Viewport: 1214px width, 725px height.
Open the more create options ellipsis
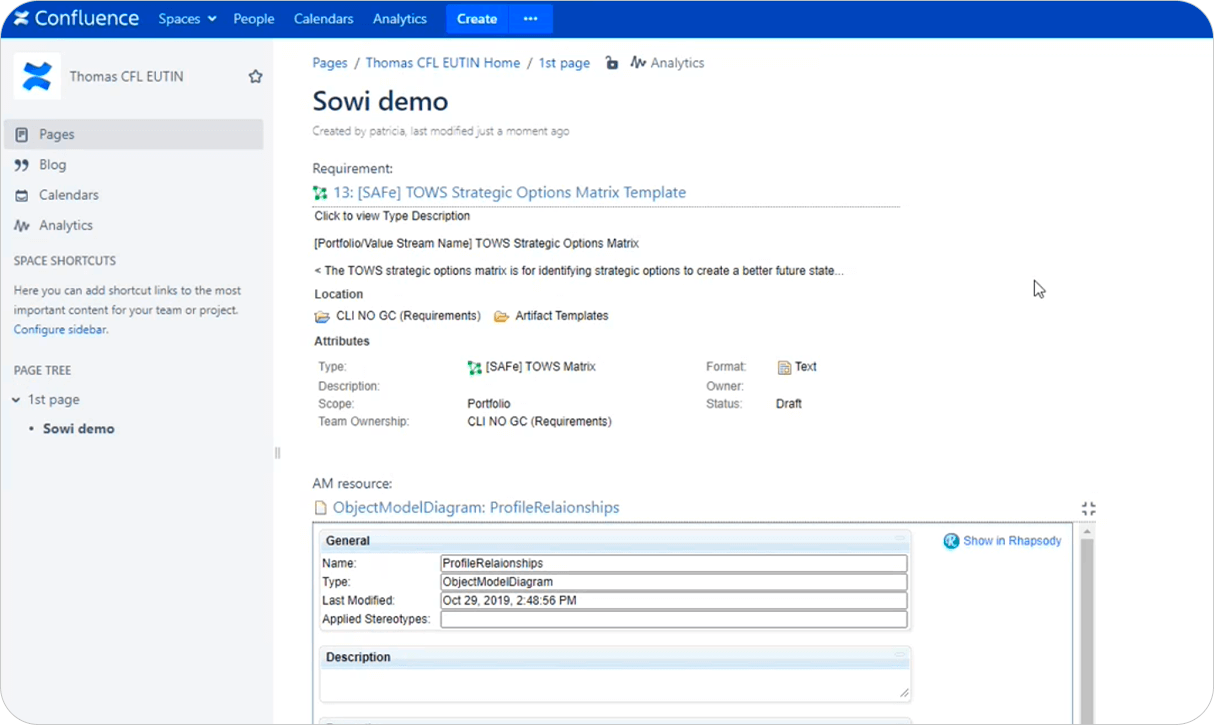[531, 19]
